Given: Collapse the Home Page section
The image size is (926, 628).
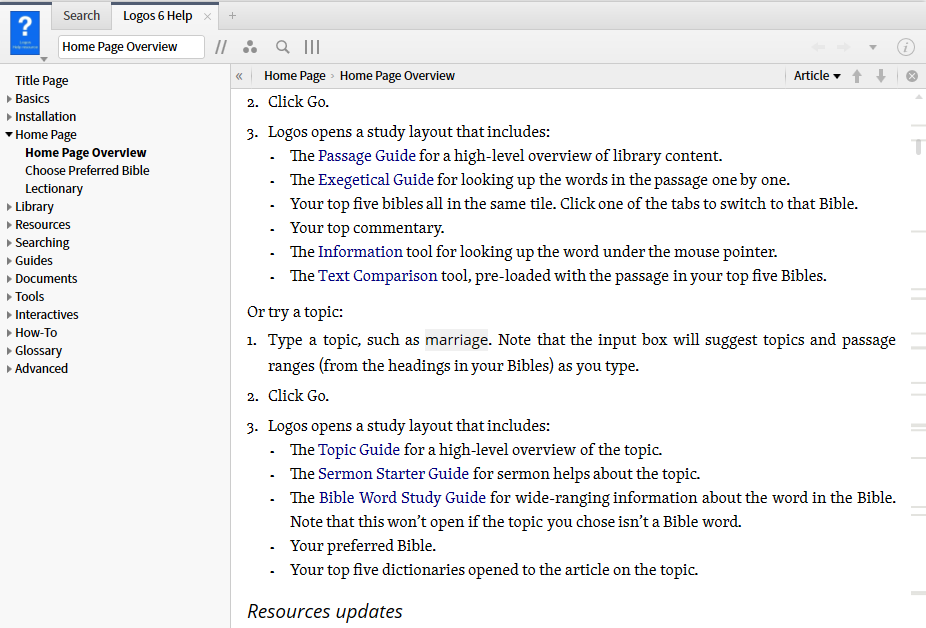Looking at the screenshot, I should point(9,135).
